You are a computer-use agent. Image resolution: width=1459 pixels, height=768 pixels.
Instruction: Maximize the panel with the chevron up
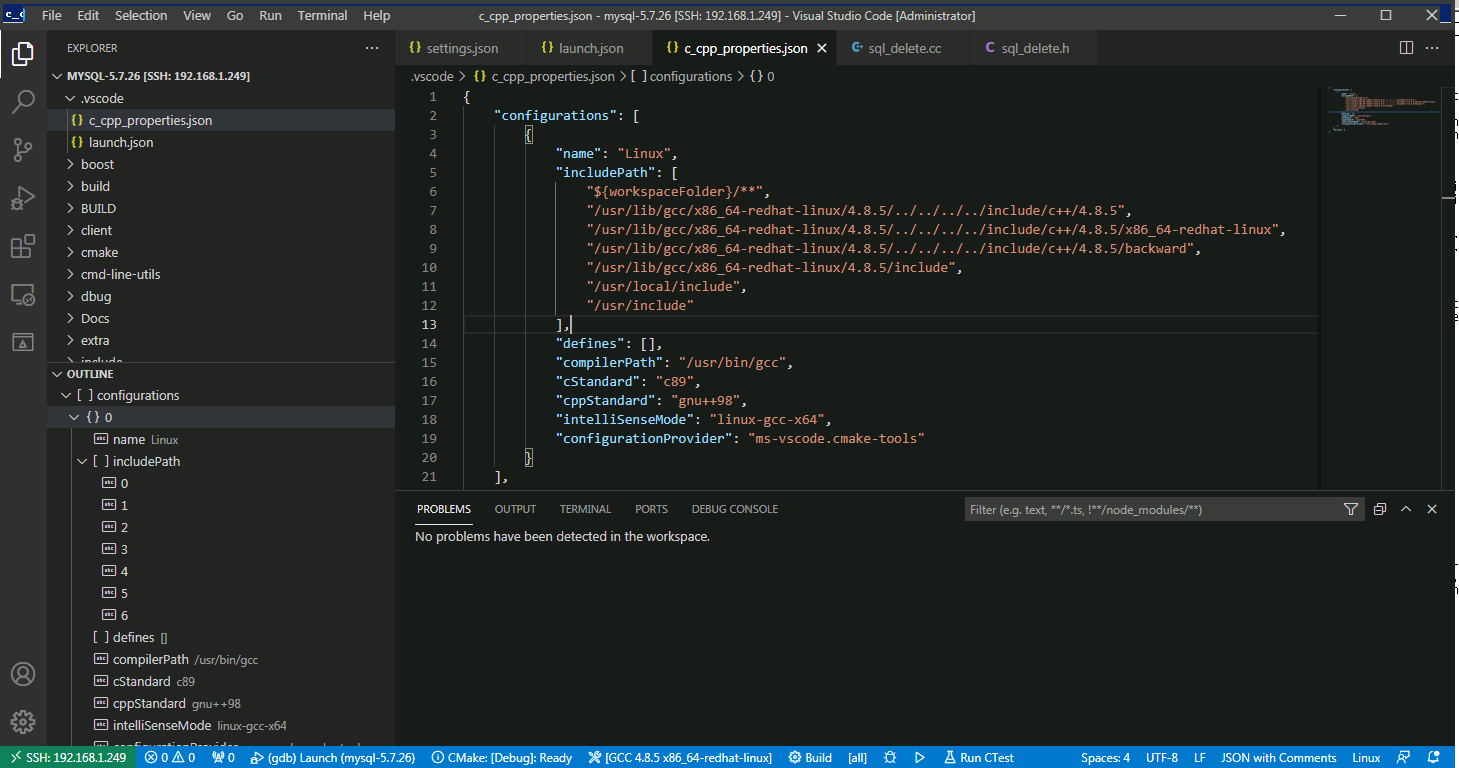click(x=1406, y=509)
